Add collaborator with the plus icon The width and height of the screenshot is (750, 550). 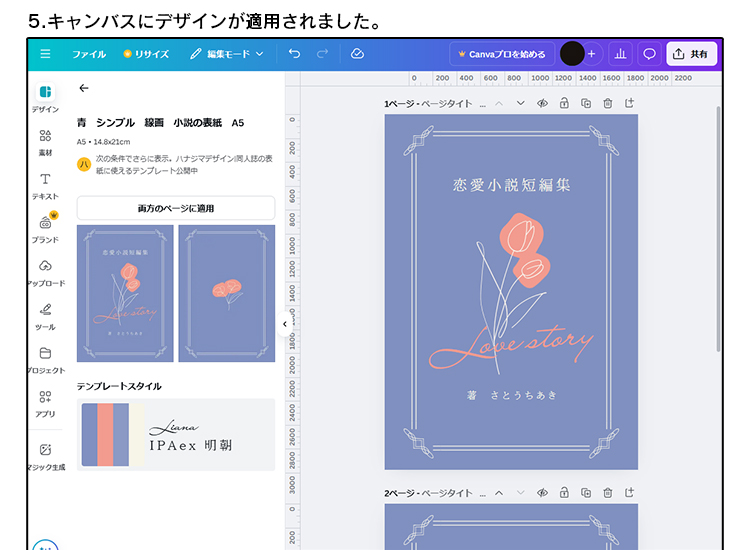coord(592,54)
